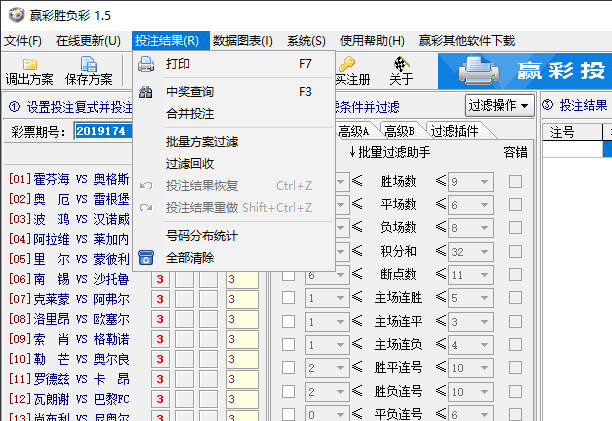The image size is (612, 421).
Task: Open the 数据图表(I) menu
Action: 243,41
